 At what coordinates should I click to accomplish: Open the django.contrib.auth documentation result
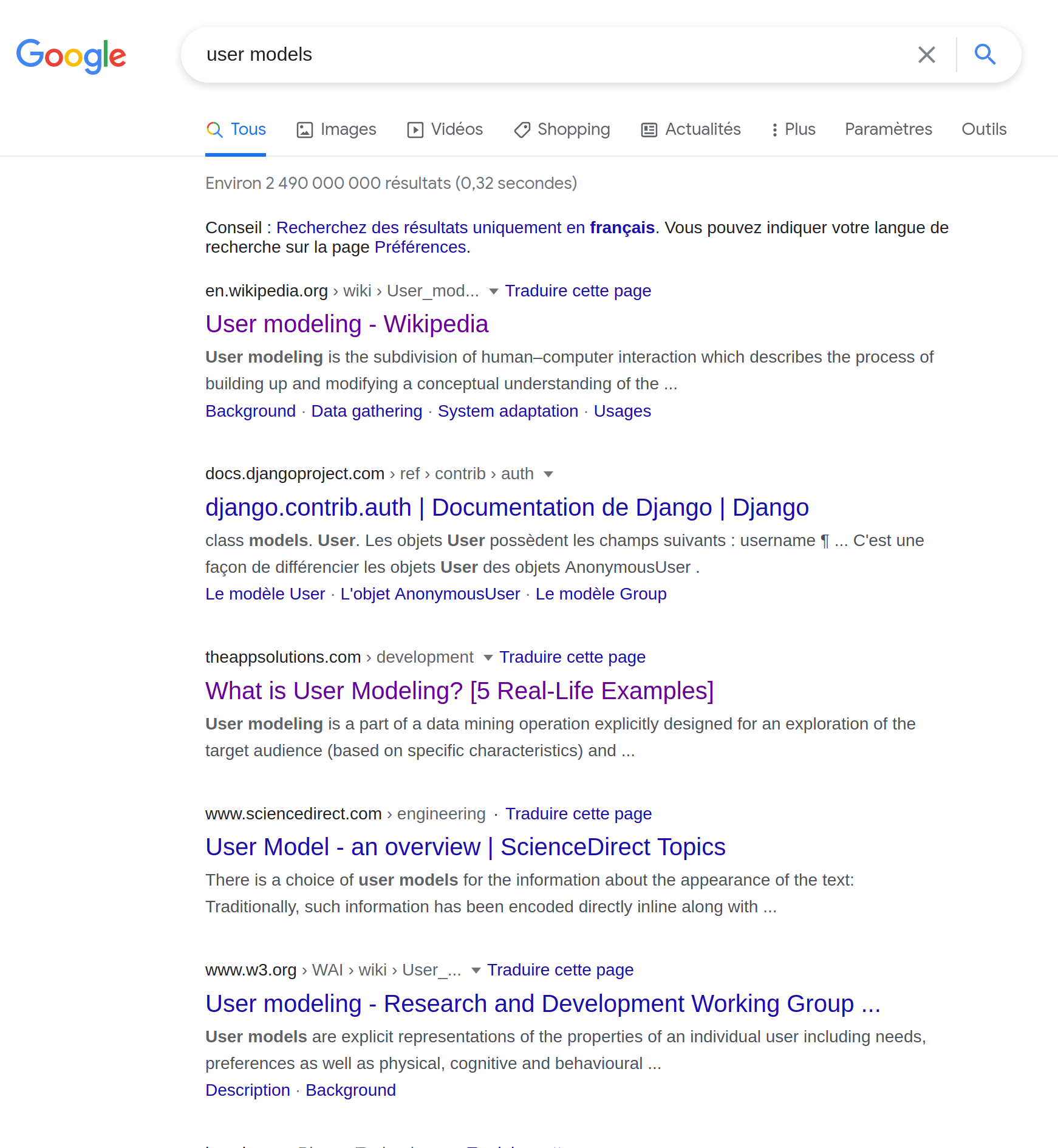point(507,508)
